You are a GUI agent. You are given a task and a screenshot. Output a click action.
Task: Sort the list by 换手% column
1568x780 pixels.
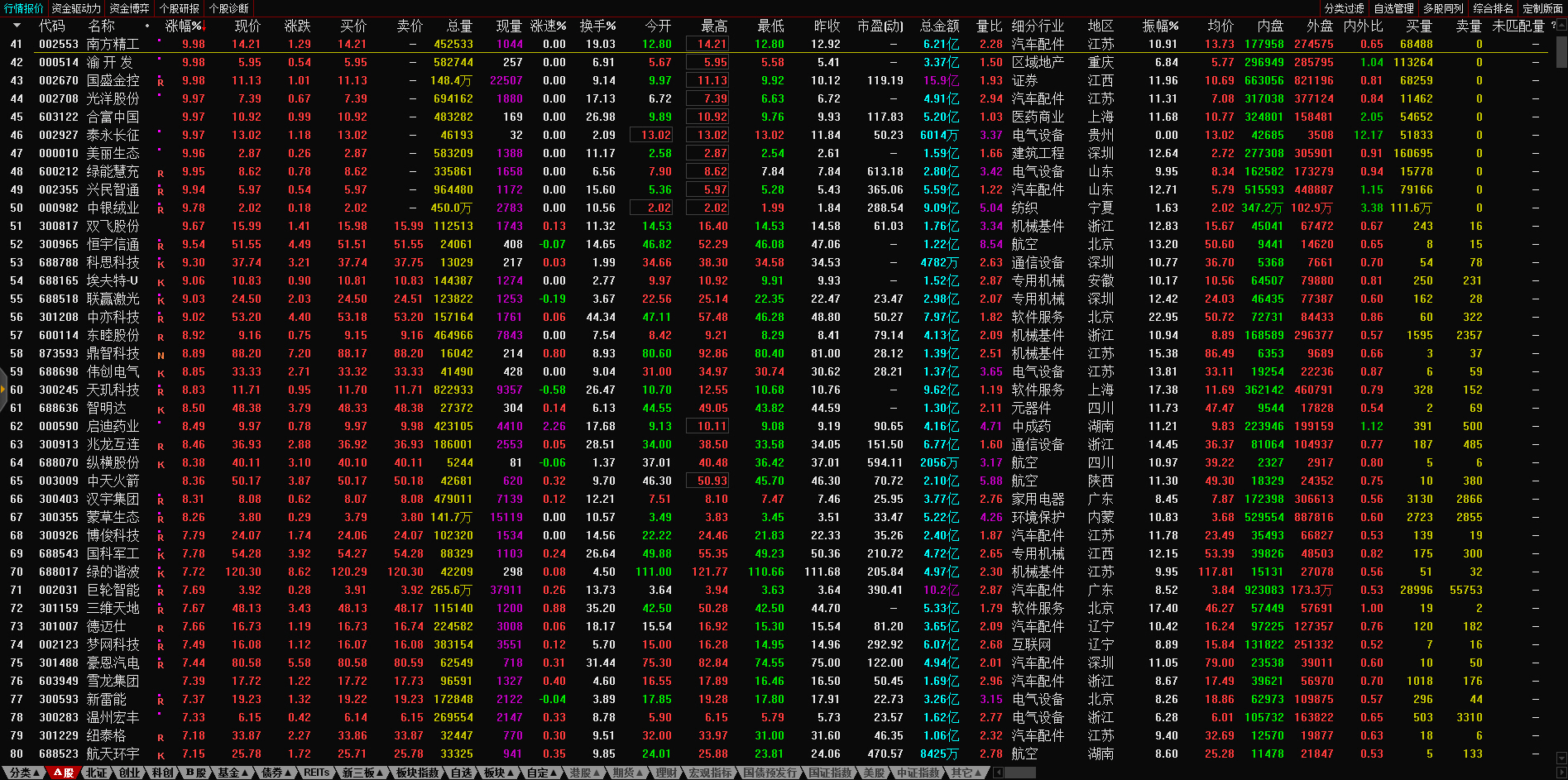(597, 26)
